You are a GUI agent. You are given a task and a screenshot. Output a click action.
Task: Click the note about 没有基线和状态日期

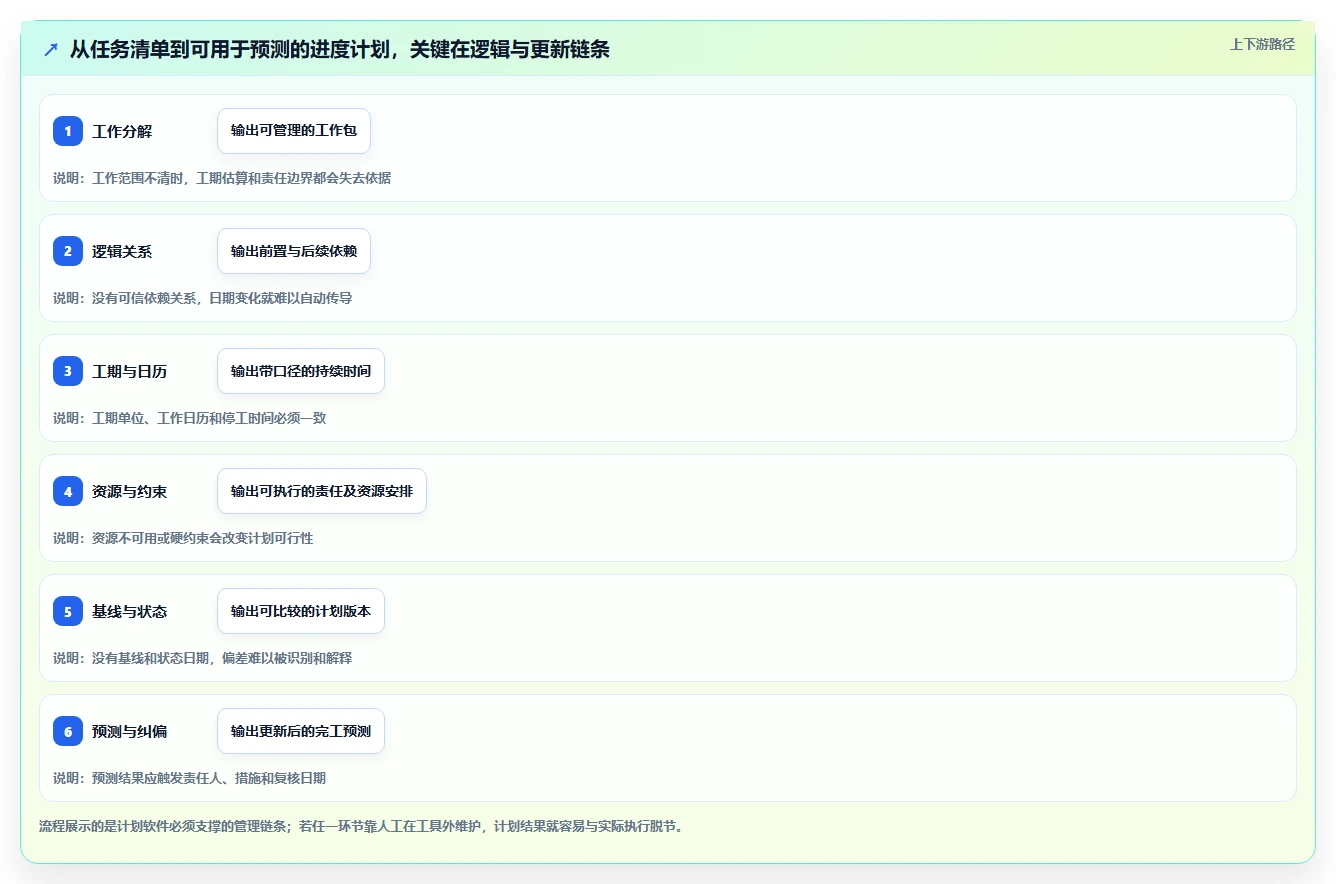point(203,658)
